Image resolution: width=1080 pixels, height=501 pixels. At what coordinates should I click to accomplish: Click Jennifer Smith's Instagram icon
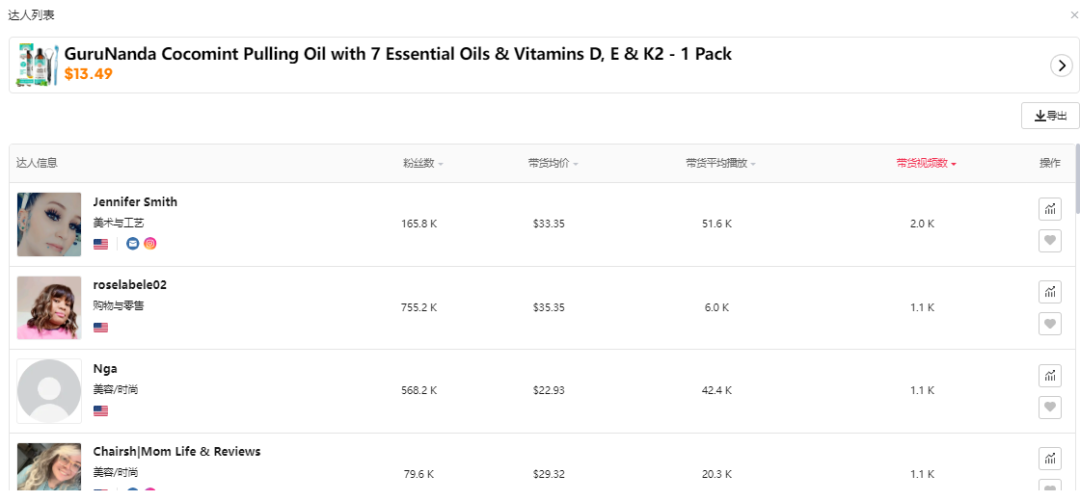point(150,243)
